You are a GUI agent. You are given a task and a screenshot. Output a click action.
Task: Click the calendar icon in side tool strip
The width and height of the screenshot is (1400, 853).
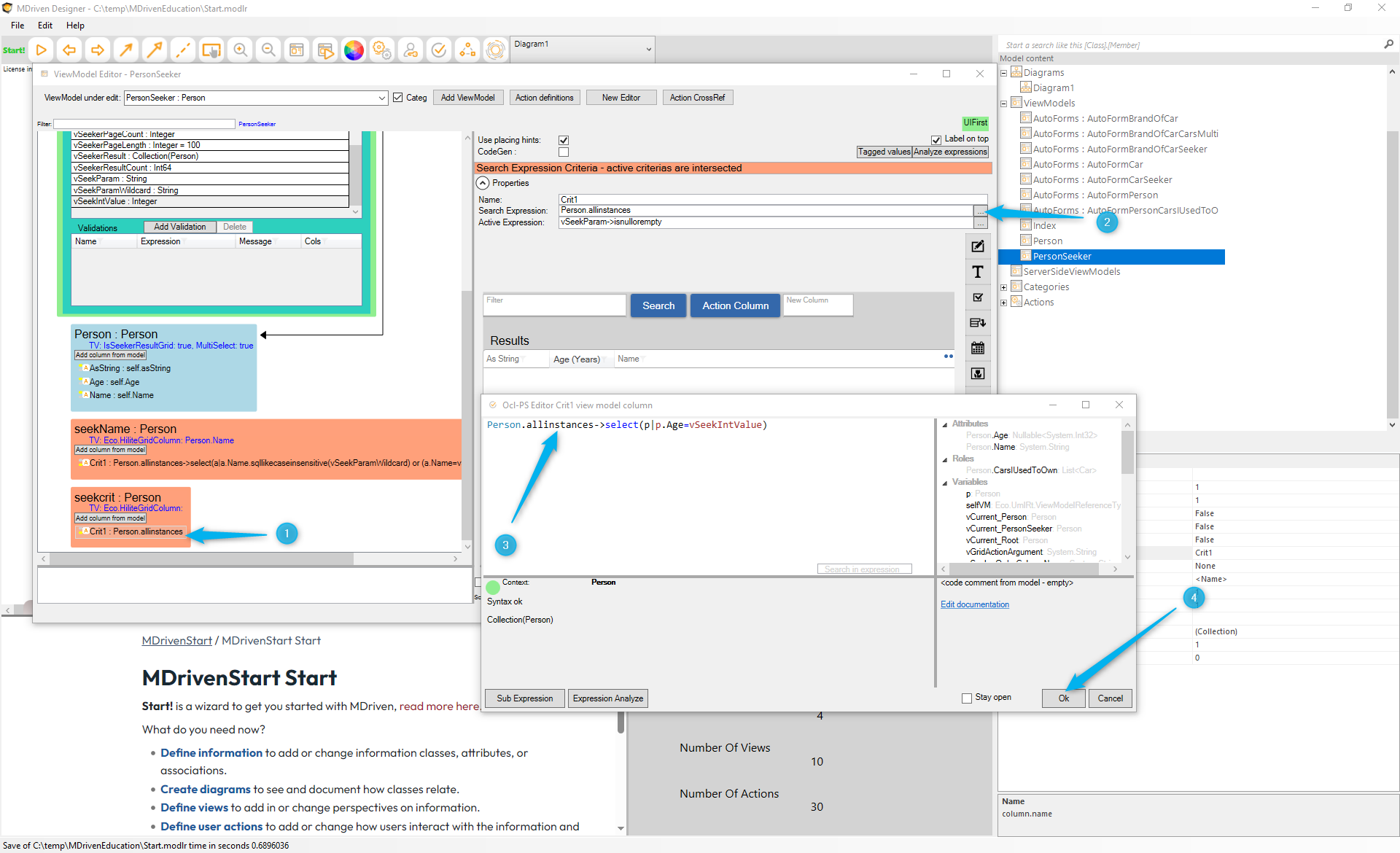tap(978, 348)
